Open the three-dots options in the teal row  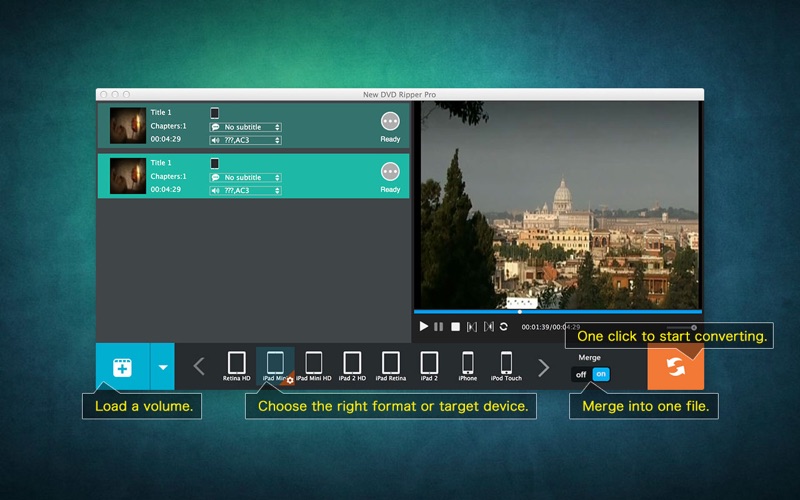click(x=390, y=172)
